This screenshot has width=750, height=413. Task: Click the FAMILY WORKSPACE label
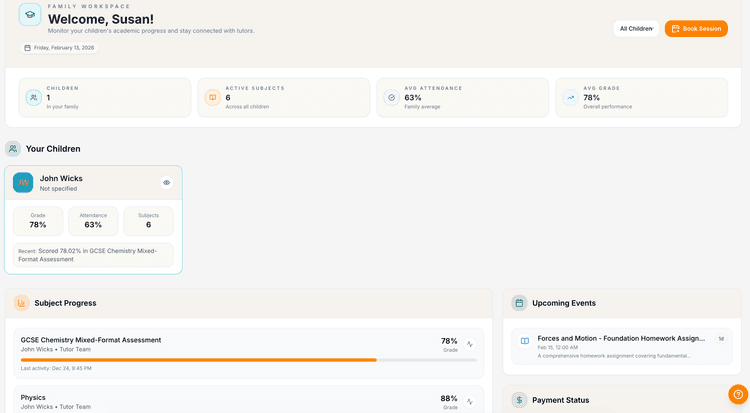click(89, 6)
